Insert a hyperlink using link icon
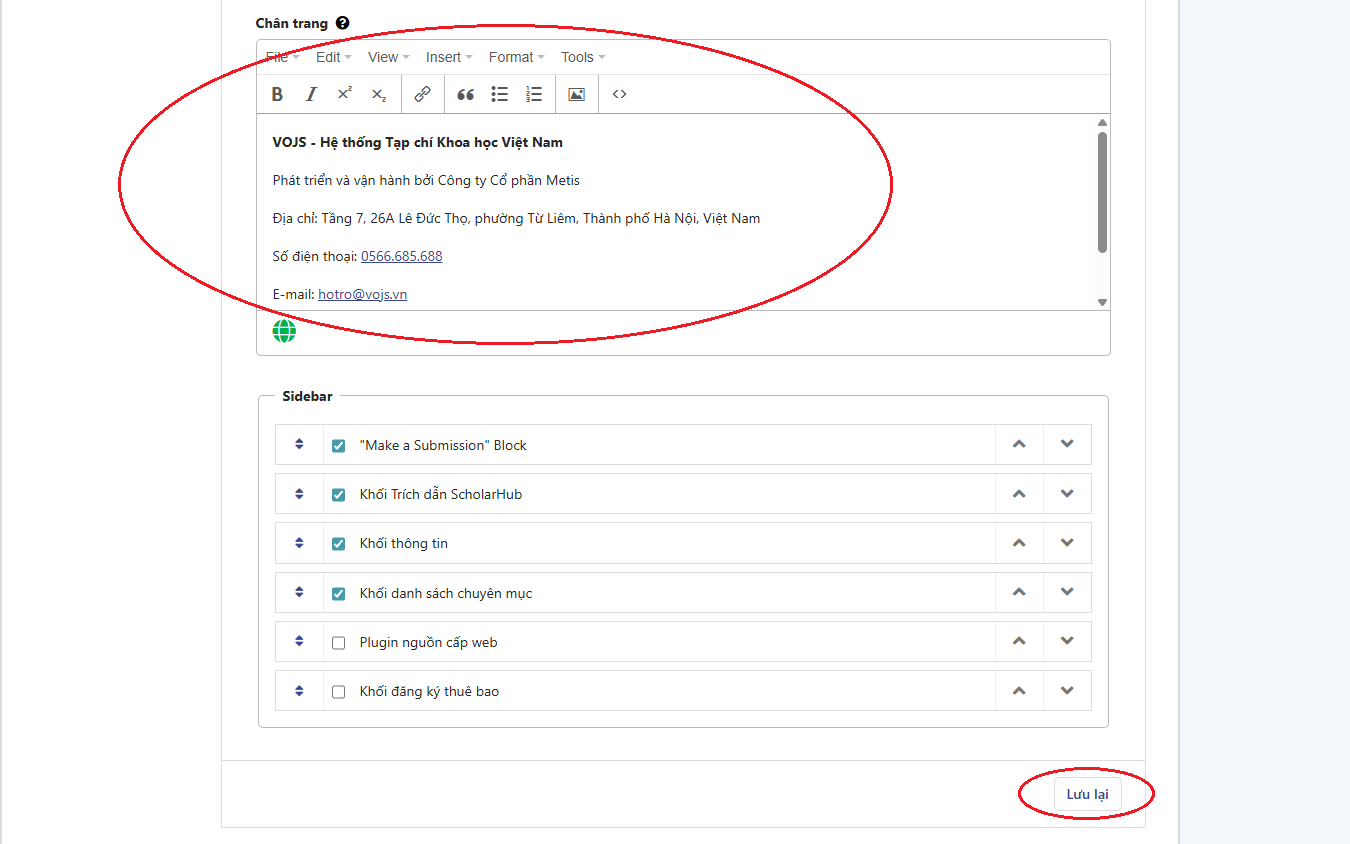Viewport: 1350px width, 844px height. [423, 94]
